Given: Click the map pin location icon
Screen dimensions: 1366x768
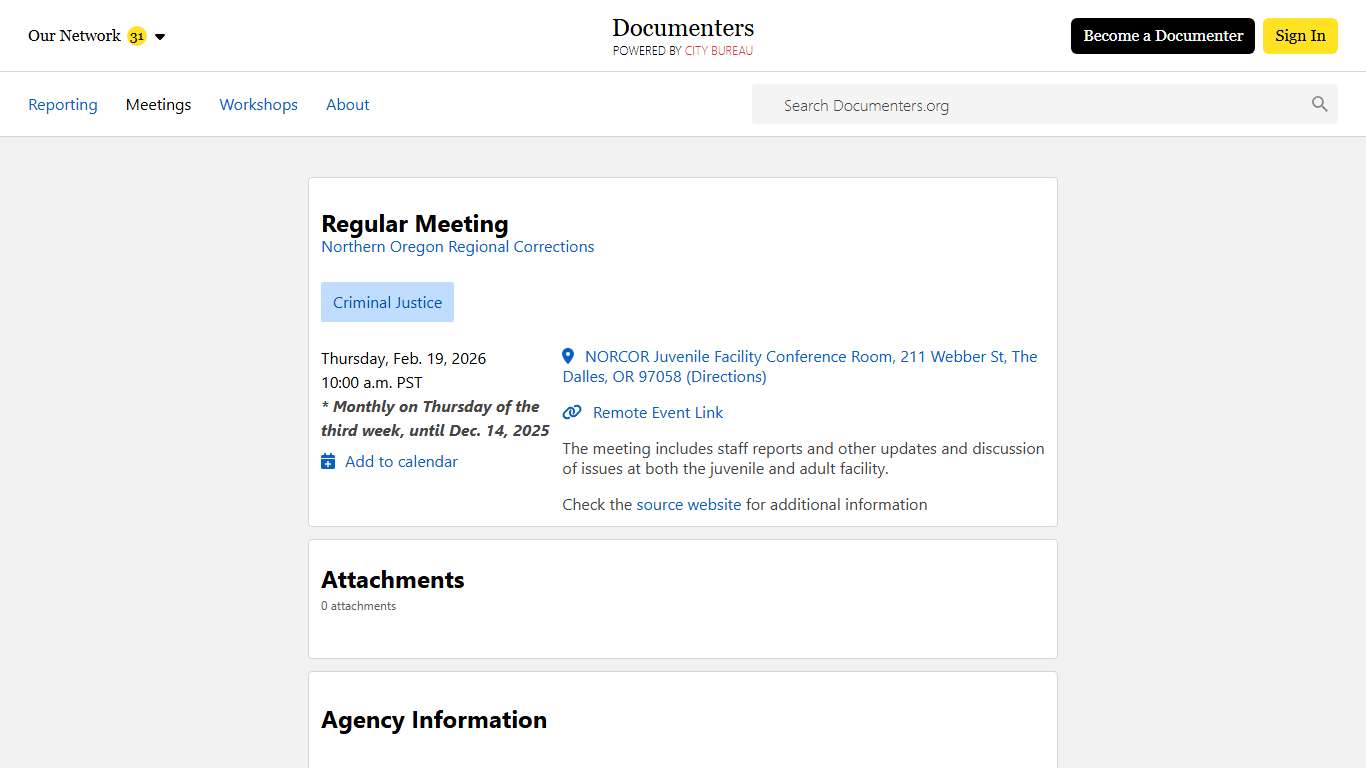Looking at the screenshot, I should [x=568, y=356].
